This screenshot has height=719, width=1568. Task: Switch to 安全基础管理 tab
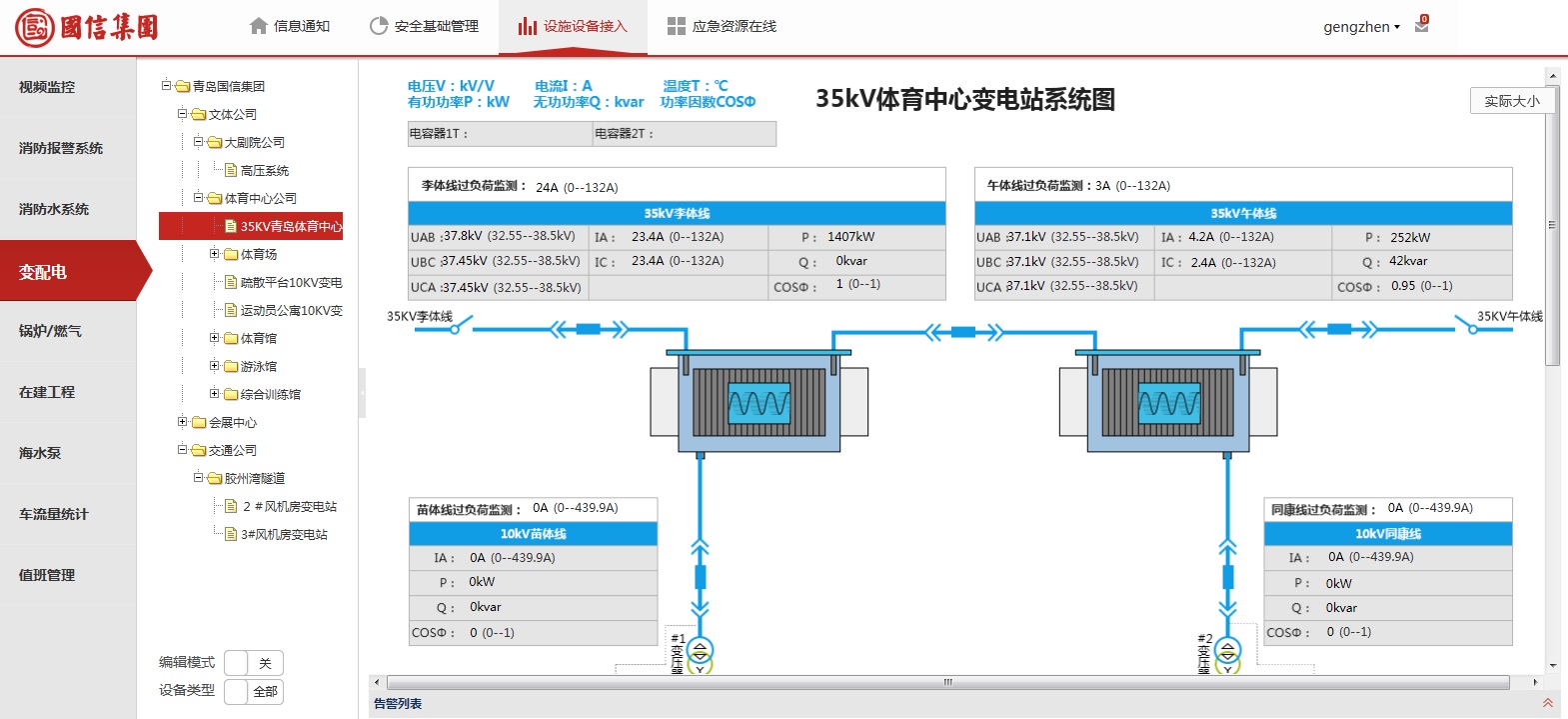point(424,27)
